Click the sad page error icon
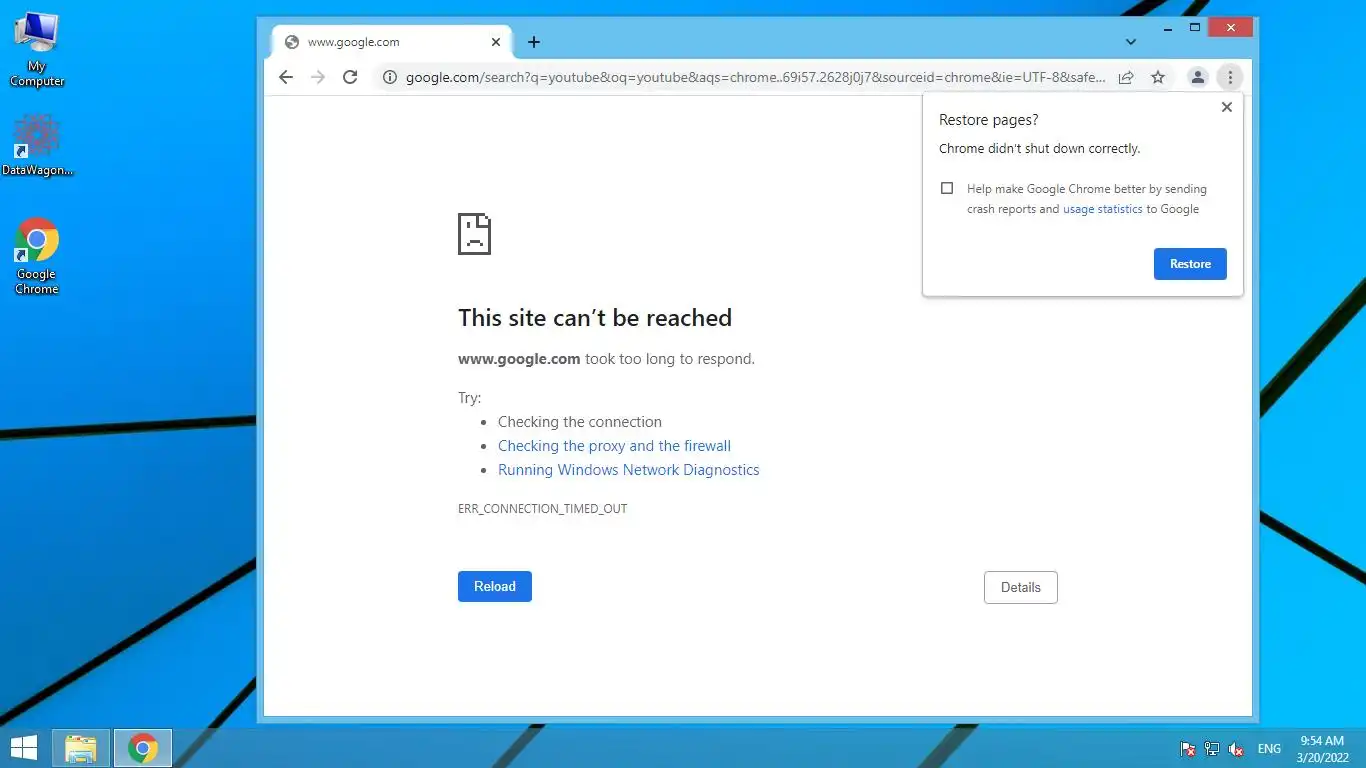 coord(474,234)
